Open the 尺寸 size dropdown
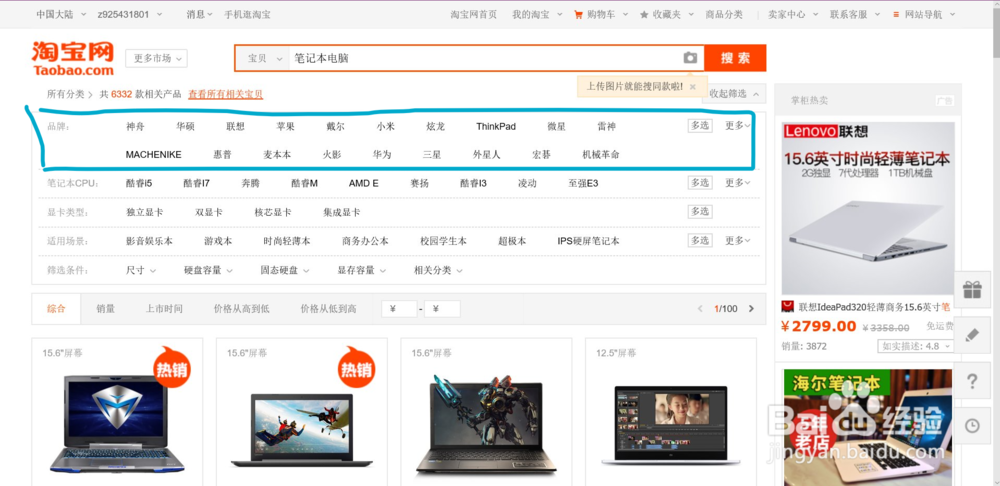This screenshot has height=486, width=1000. point(141,270)
